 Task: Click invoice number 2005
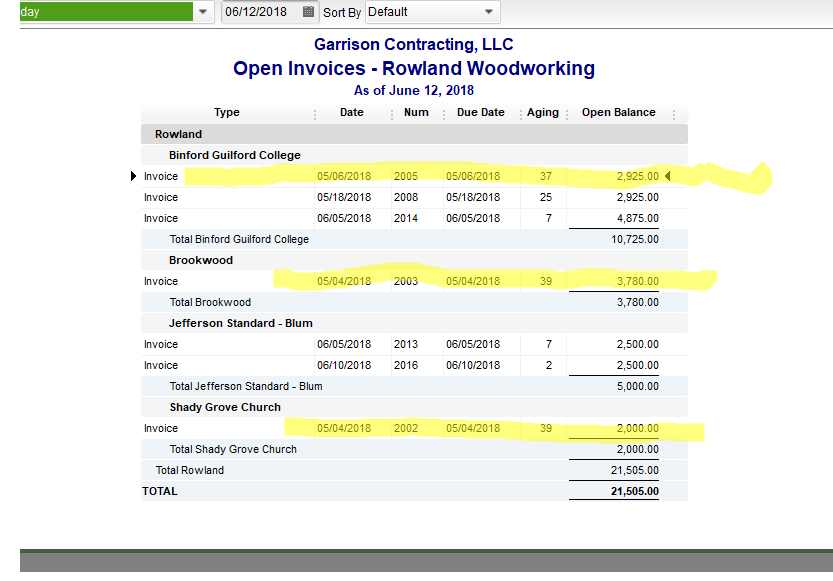(406, 176)
